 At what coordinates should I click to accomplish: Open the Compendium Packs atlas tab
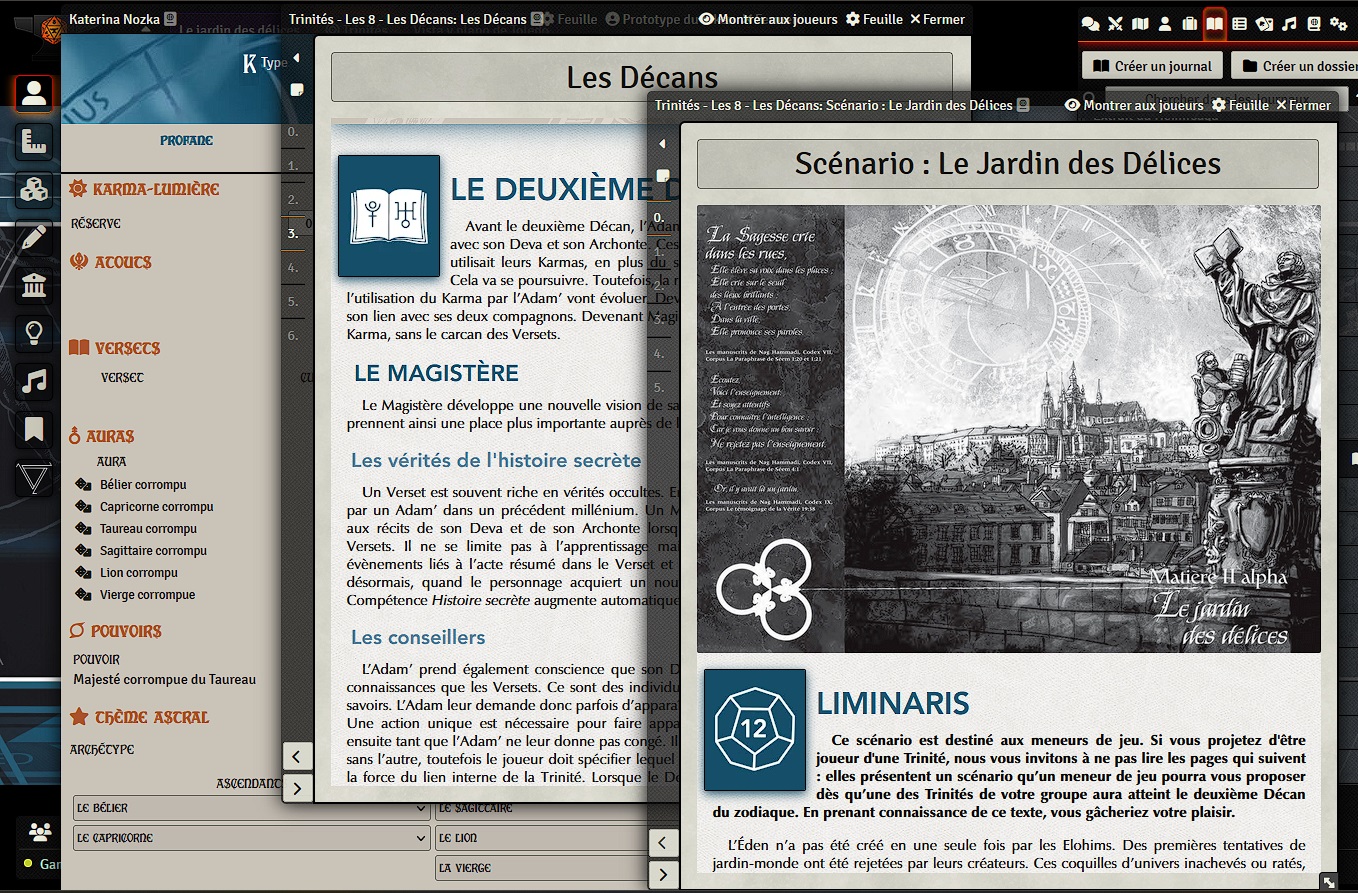1314,23
